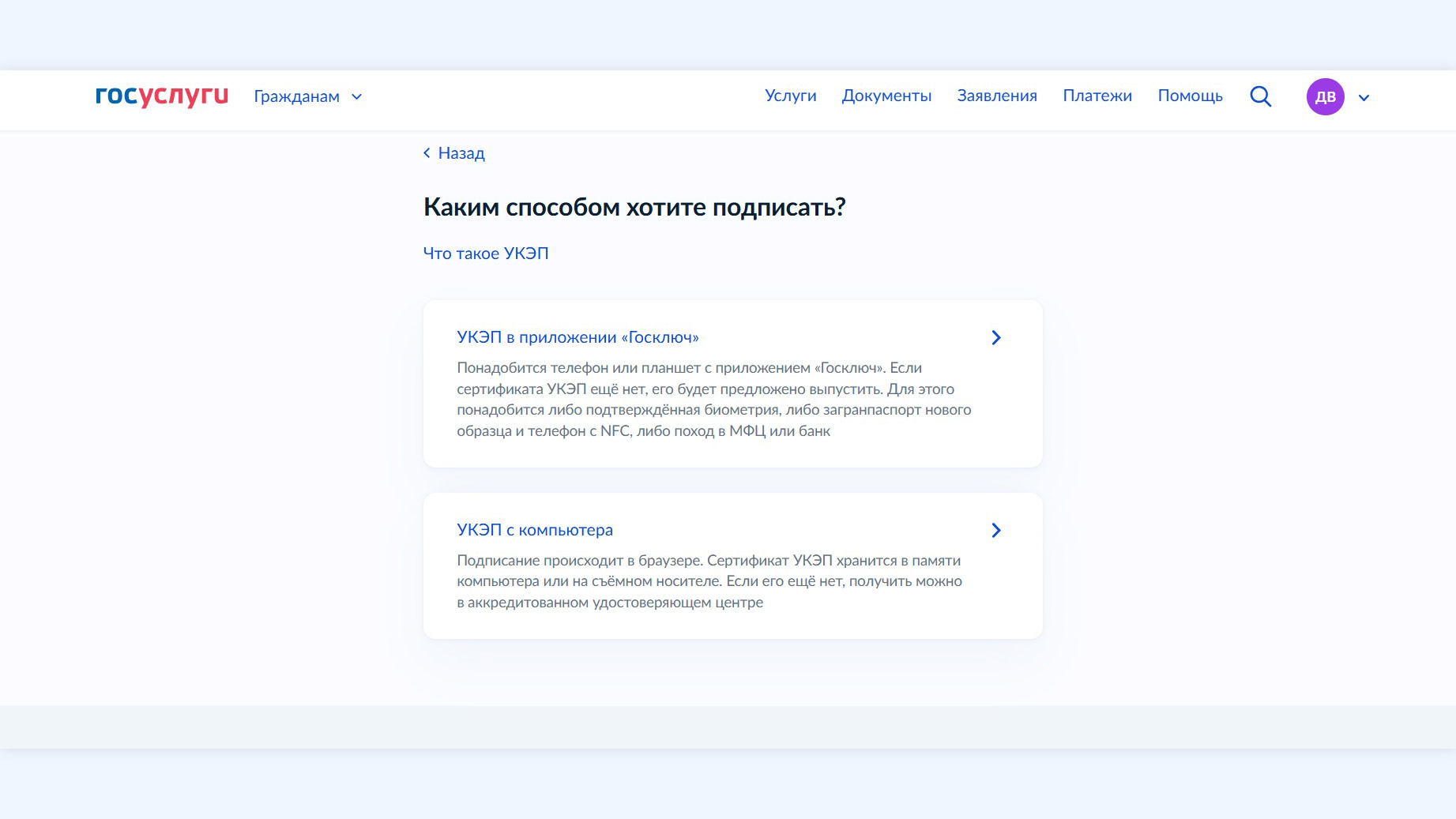Screen dimensions: 1456x819
Task: Click the arrow on the Госключ card
Action: pyautogui.click(x=995, y=338)
